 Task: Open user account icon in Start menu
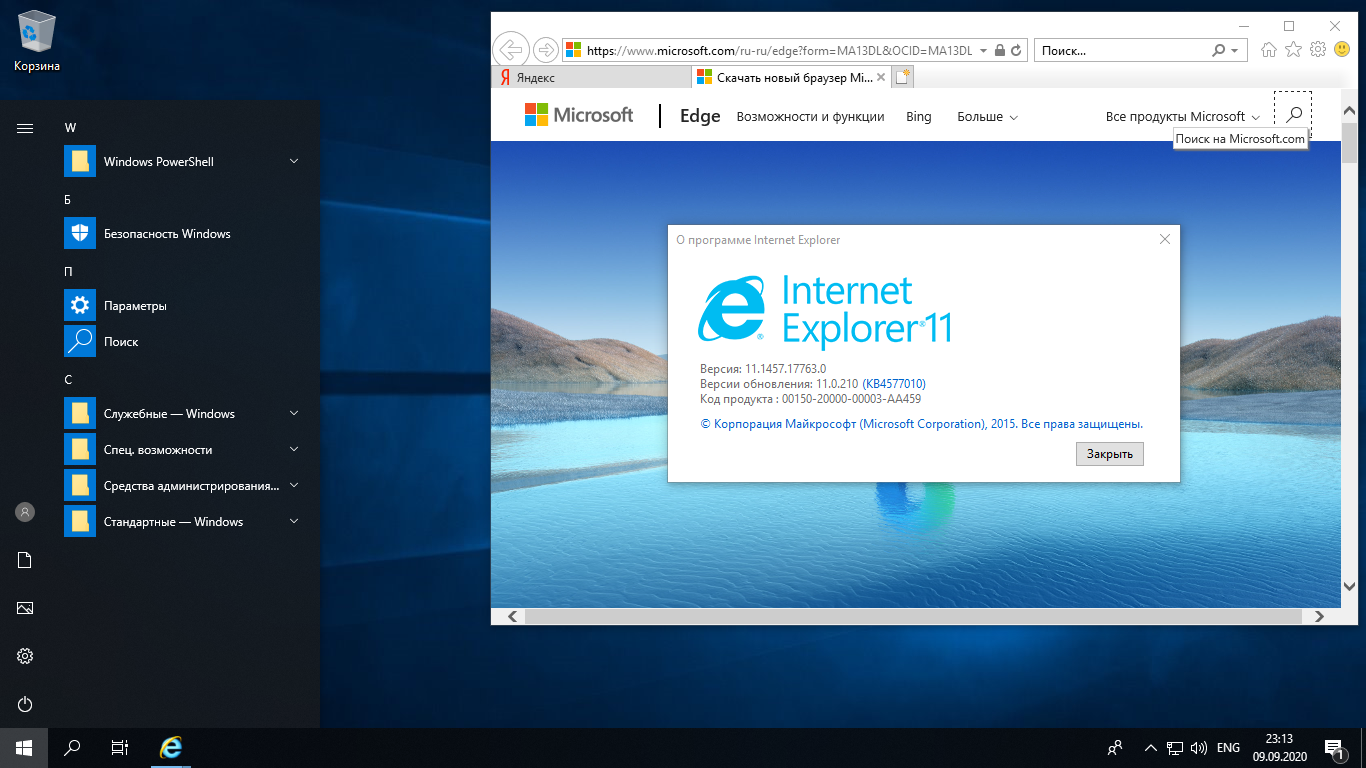25,512
